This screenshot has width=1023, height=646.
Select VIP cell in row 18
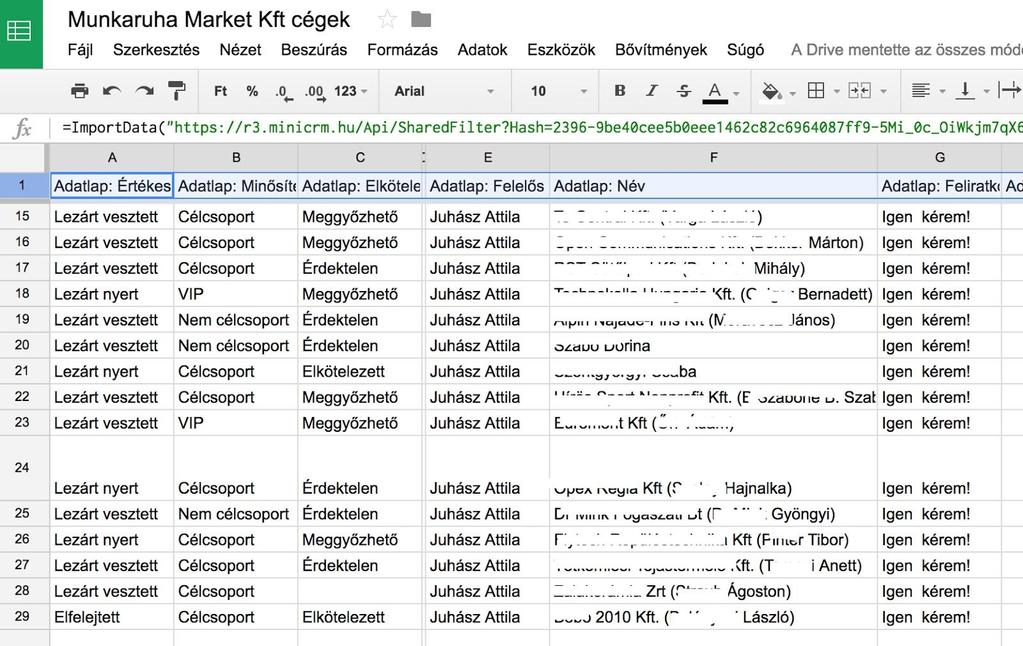(x=236, y=294)
